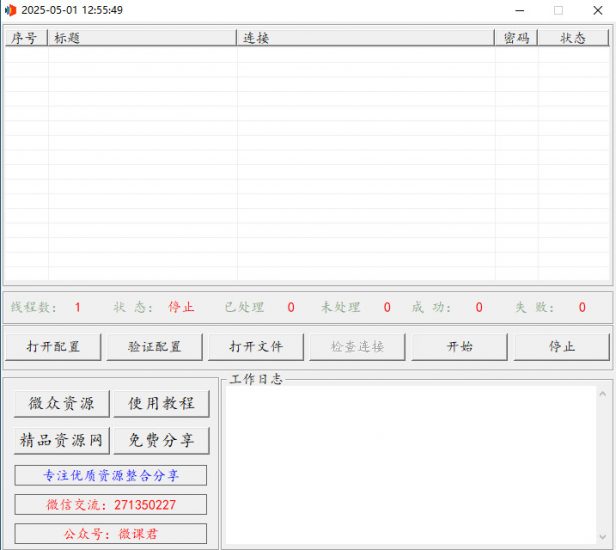616x550 pixels.
Task: Click the 验证配置 button
Action: pos(154,347)
